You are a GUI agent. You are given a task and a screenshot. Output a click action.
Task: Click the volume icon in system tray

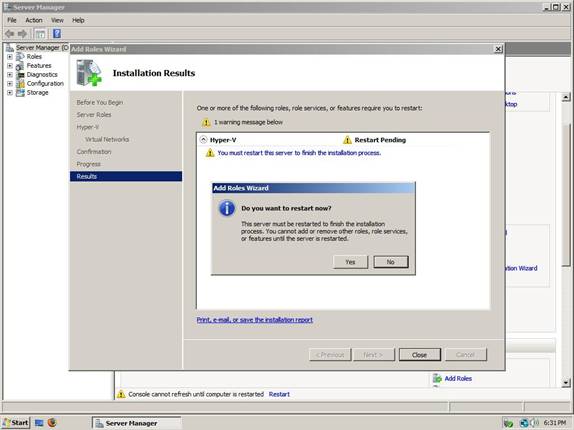[x=535, y=423]
